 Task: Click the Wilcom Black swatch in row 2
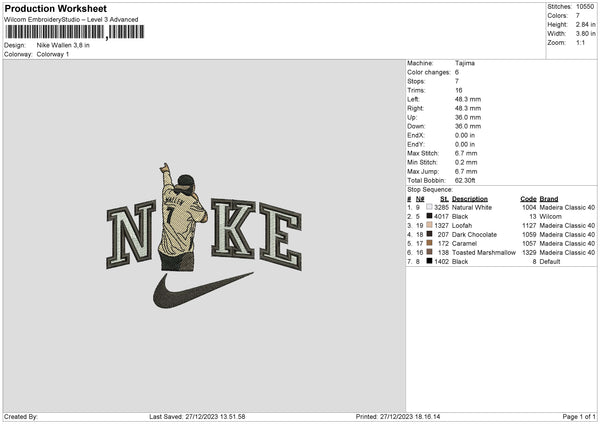(x=429, y=216)
